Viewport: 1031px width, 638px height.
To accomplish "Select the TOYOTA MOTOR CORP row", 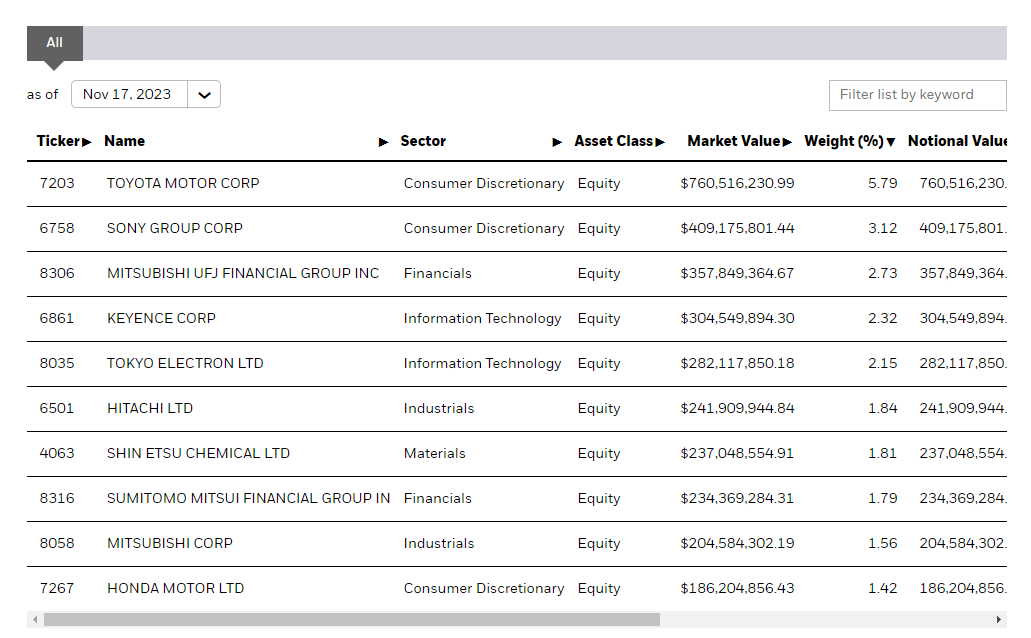I will (x=183, y=184).
